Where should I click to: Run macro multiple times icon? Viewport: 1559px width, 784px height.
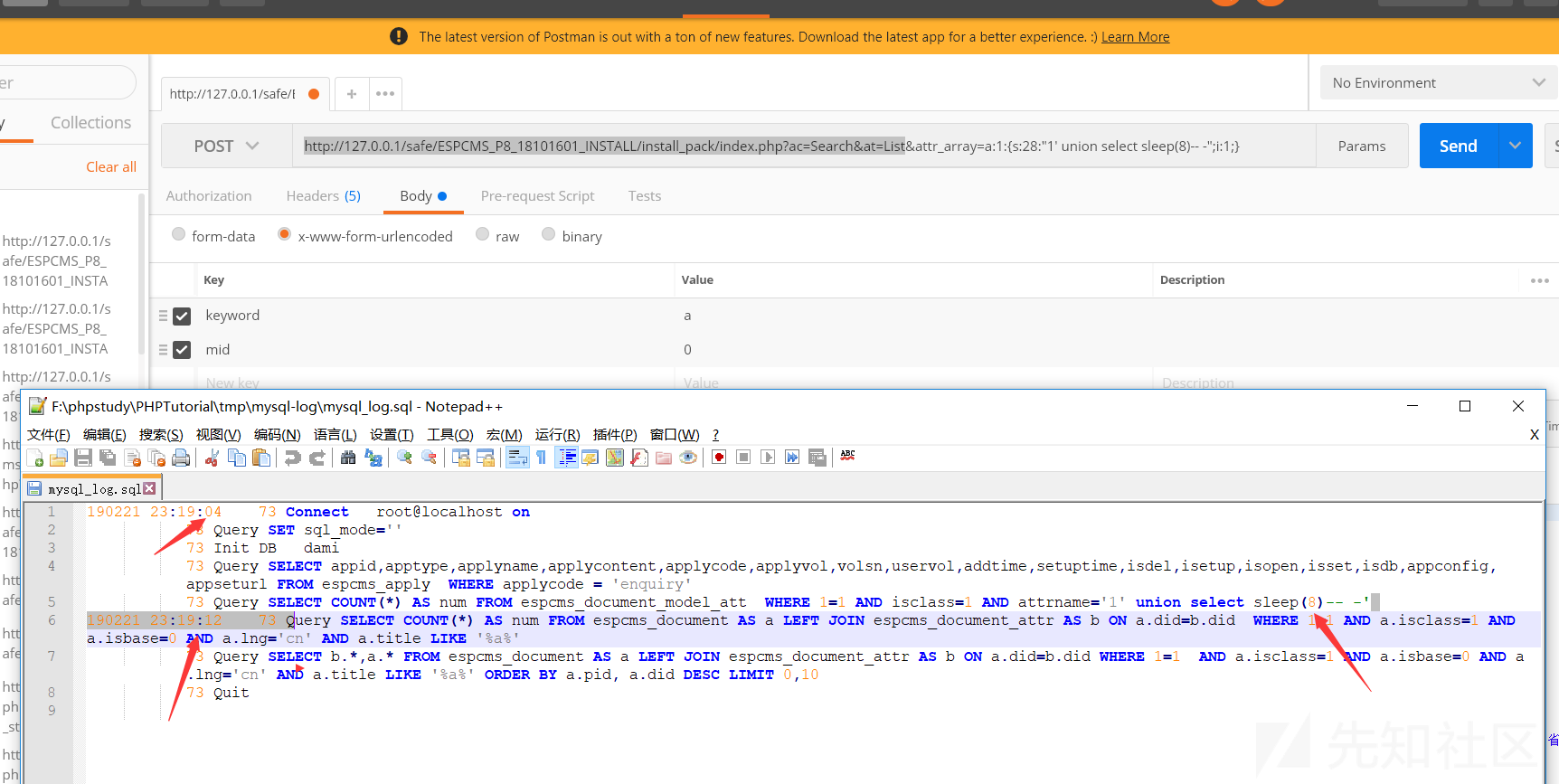click(x=792, y=458)
